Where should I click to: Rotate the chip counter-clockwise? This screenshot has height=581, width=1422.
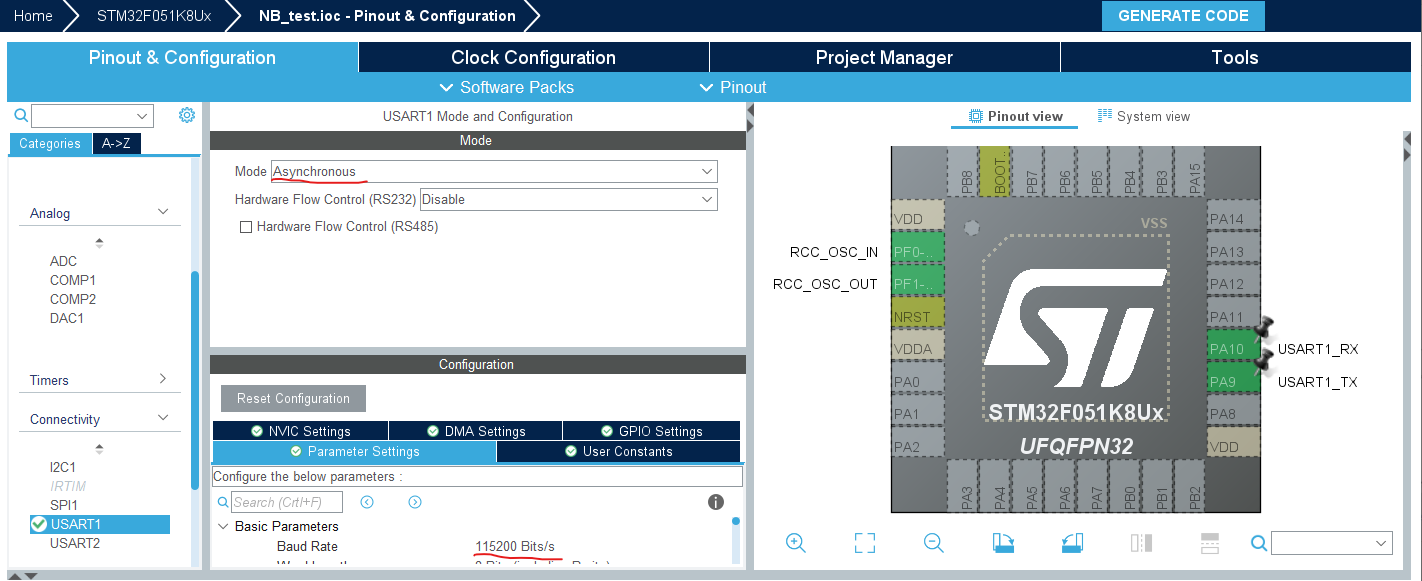(x=1072, y=543)
